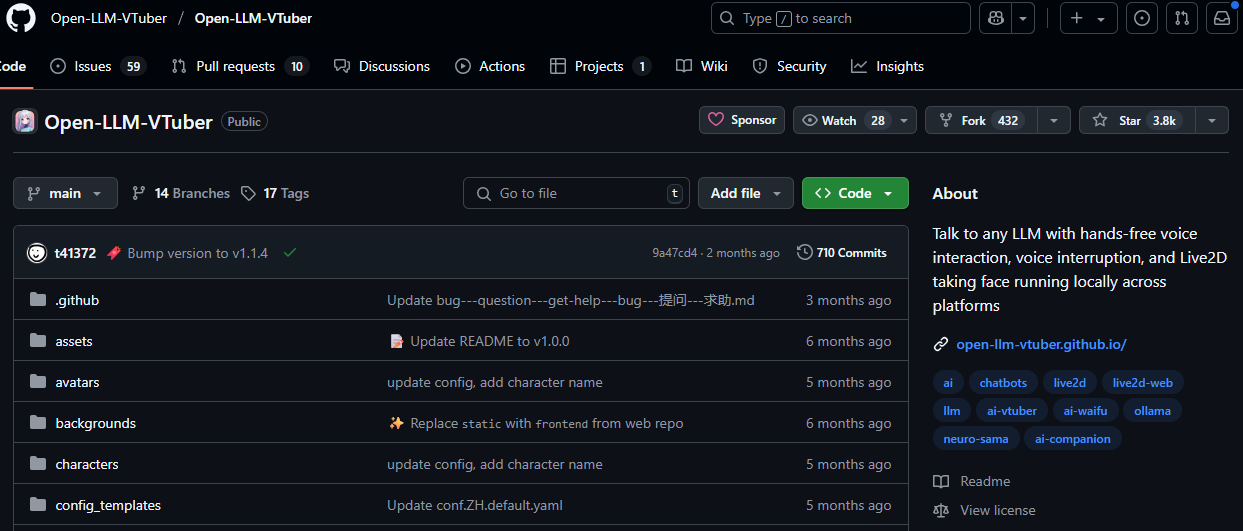The height and width of the screenshot is (531, 1243).
Task: Select the ollama topic tag
Action: pyautogui.click(x=1152, y=410)
